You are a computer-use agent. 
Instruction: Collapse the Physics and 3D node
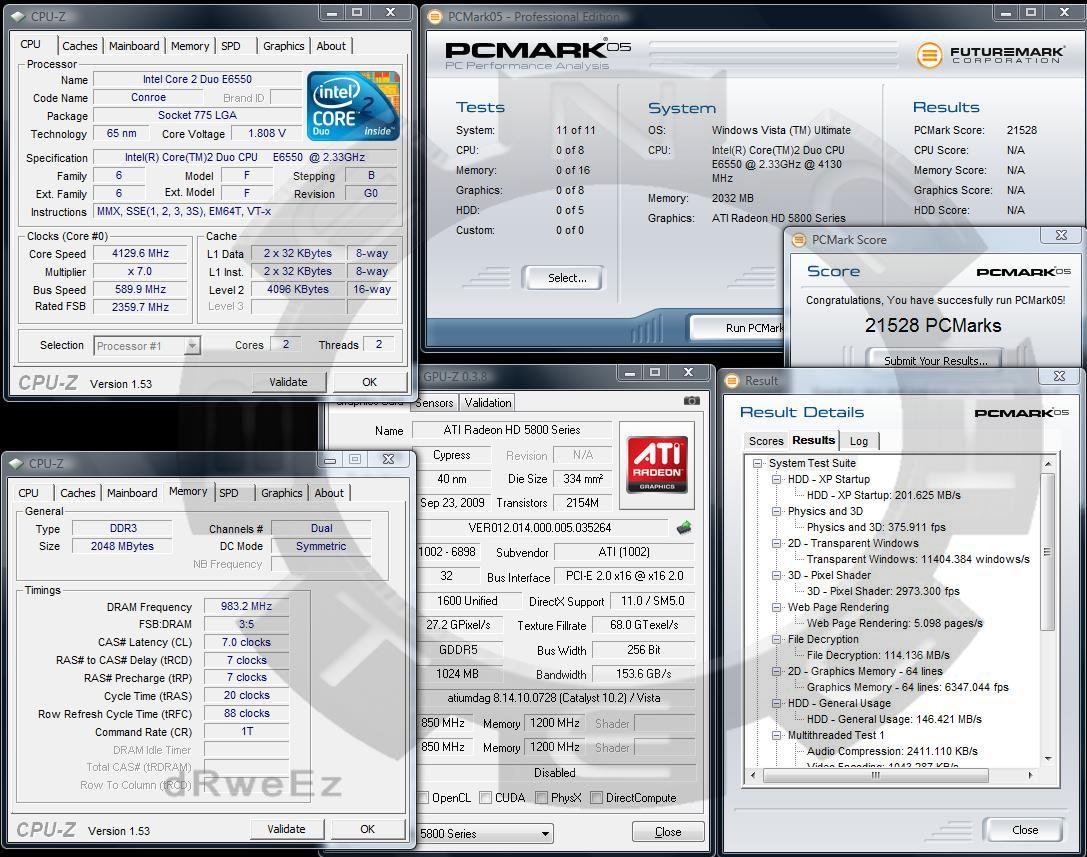(x=776, y=511)
